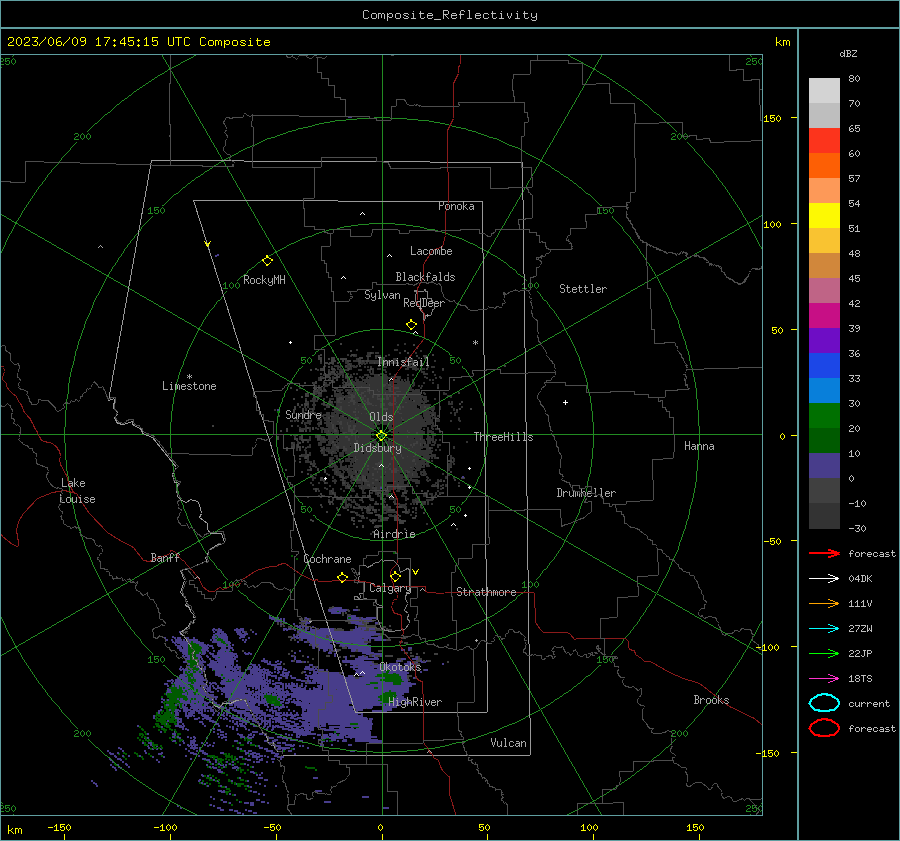Click the green 22JP arrow icon
This screenshot has width=900, height=841.
(x=824, y=653)
